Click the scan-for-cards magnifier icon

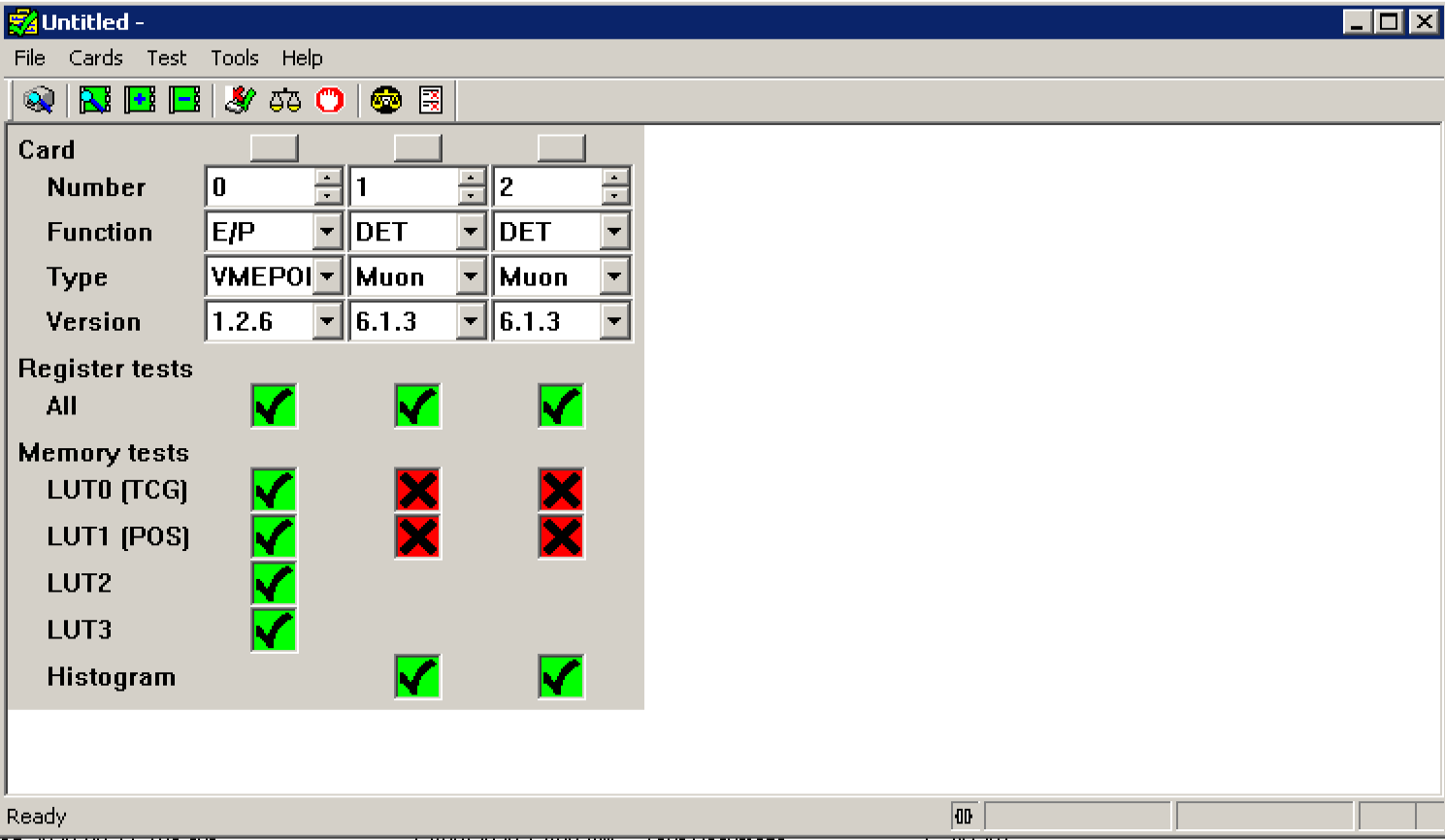coord(37,99)
